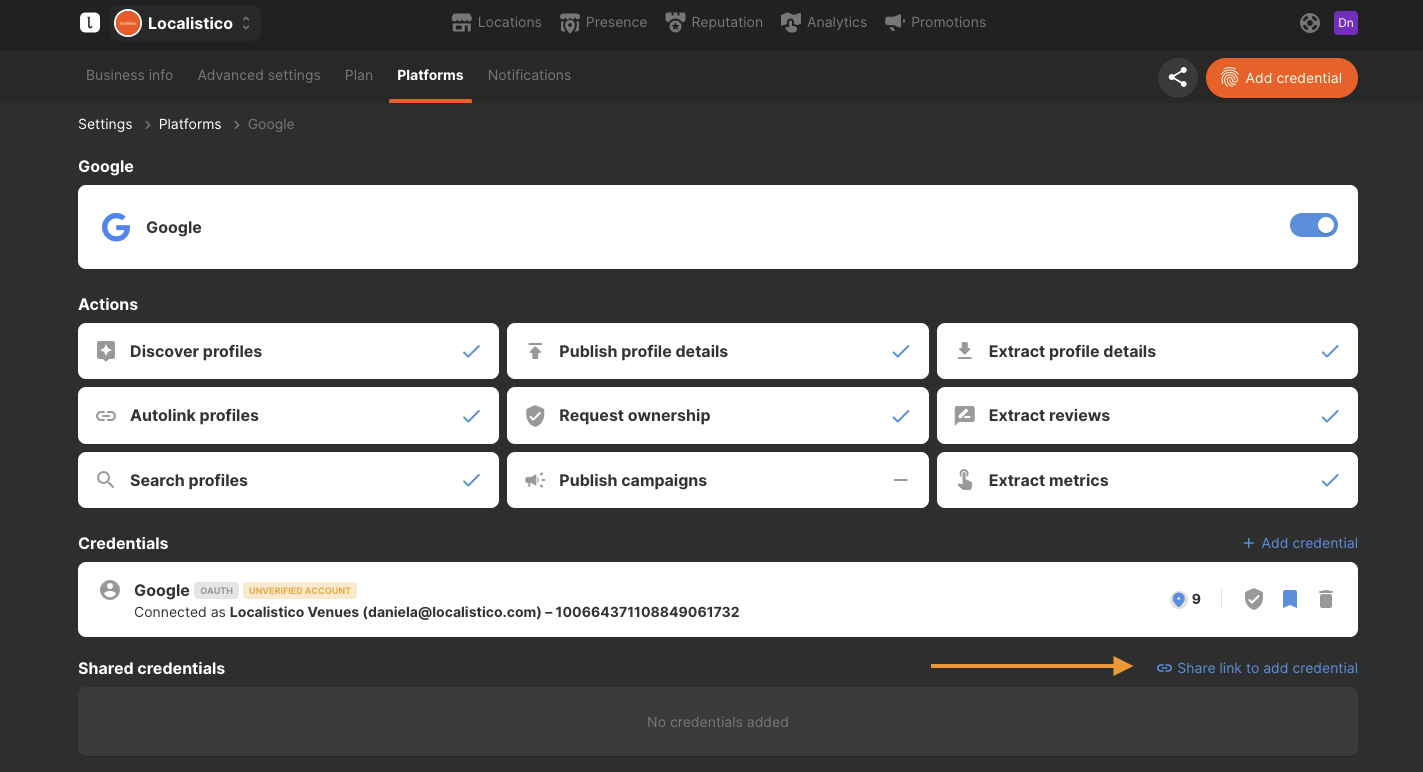Toggle the Autolink profiles checkmark
Screen dimensions: 1423x772
(x=471, y=416)
